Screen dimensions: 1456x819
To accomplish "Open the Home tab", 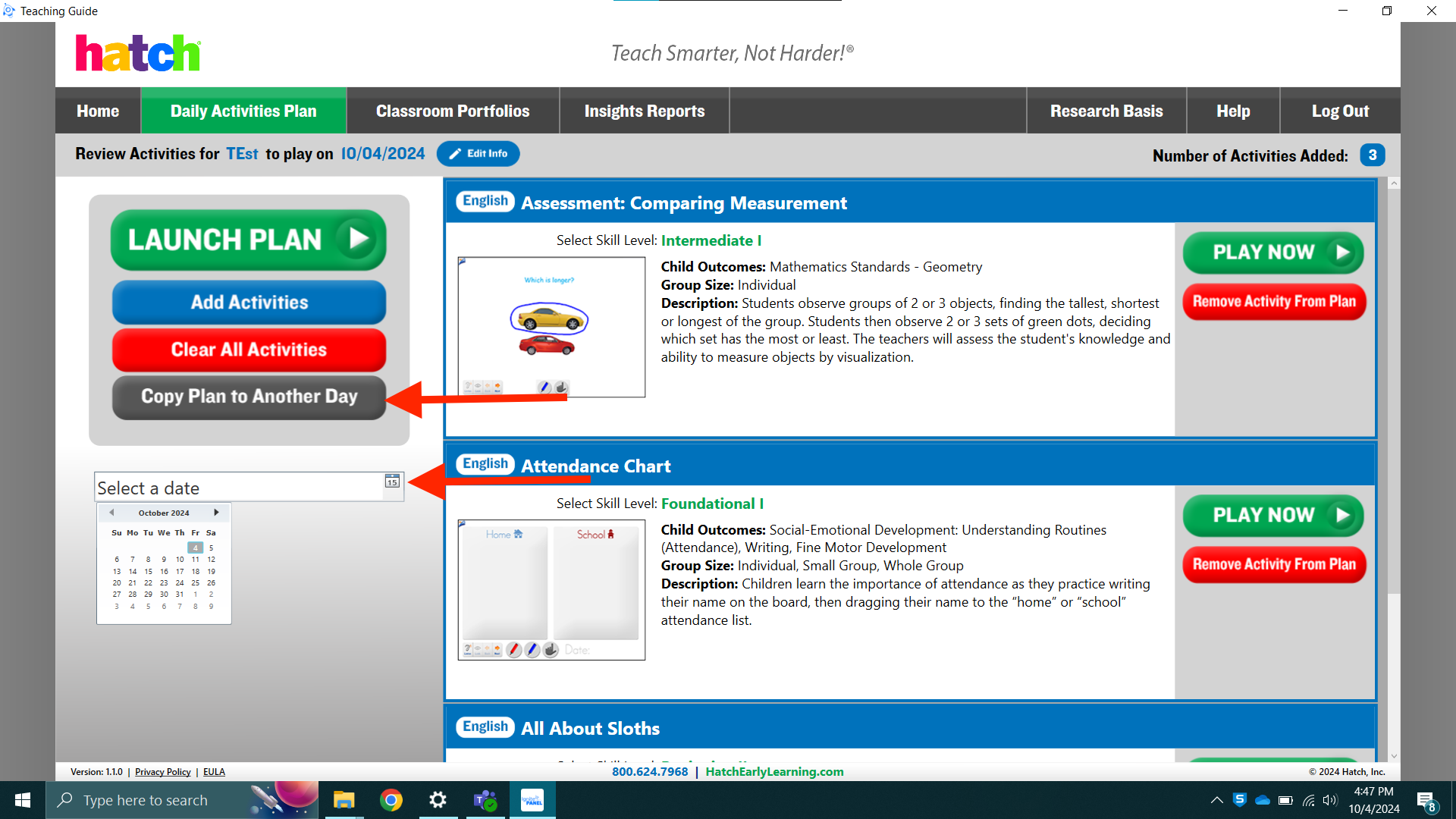I will (x=98, y=111).
